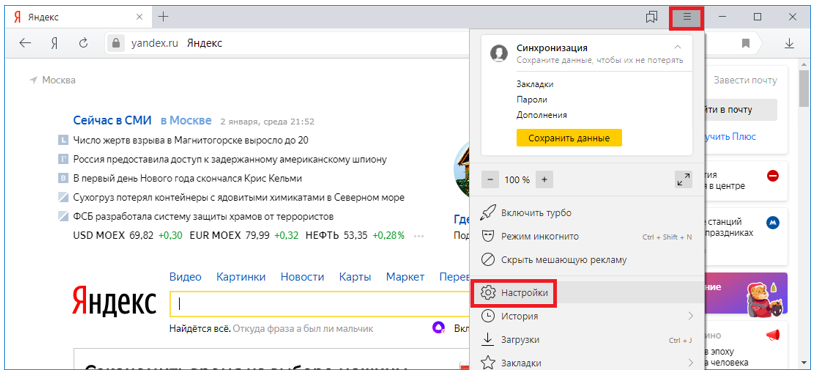Reload the page with the refresh icon
Viewport: 817px width, 376px height.
(x=83, y=43)
